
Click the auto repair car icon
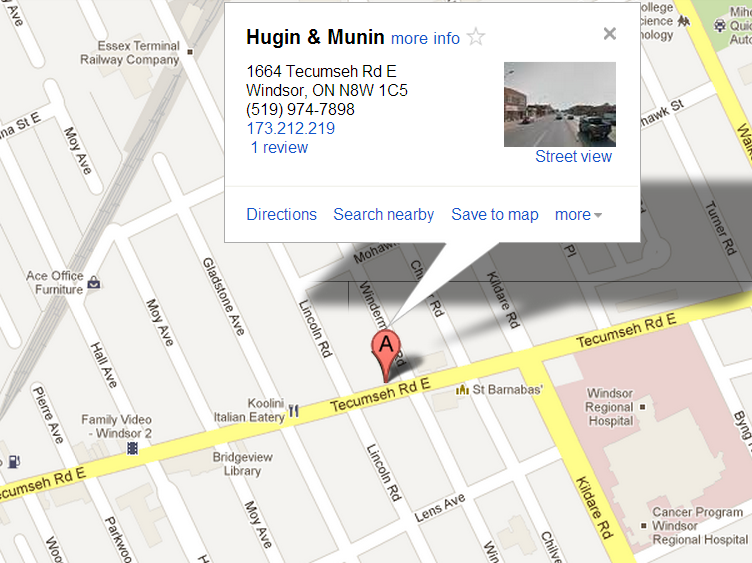pos(719,25)
